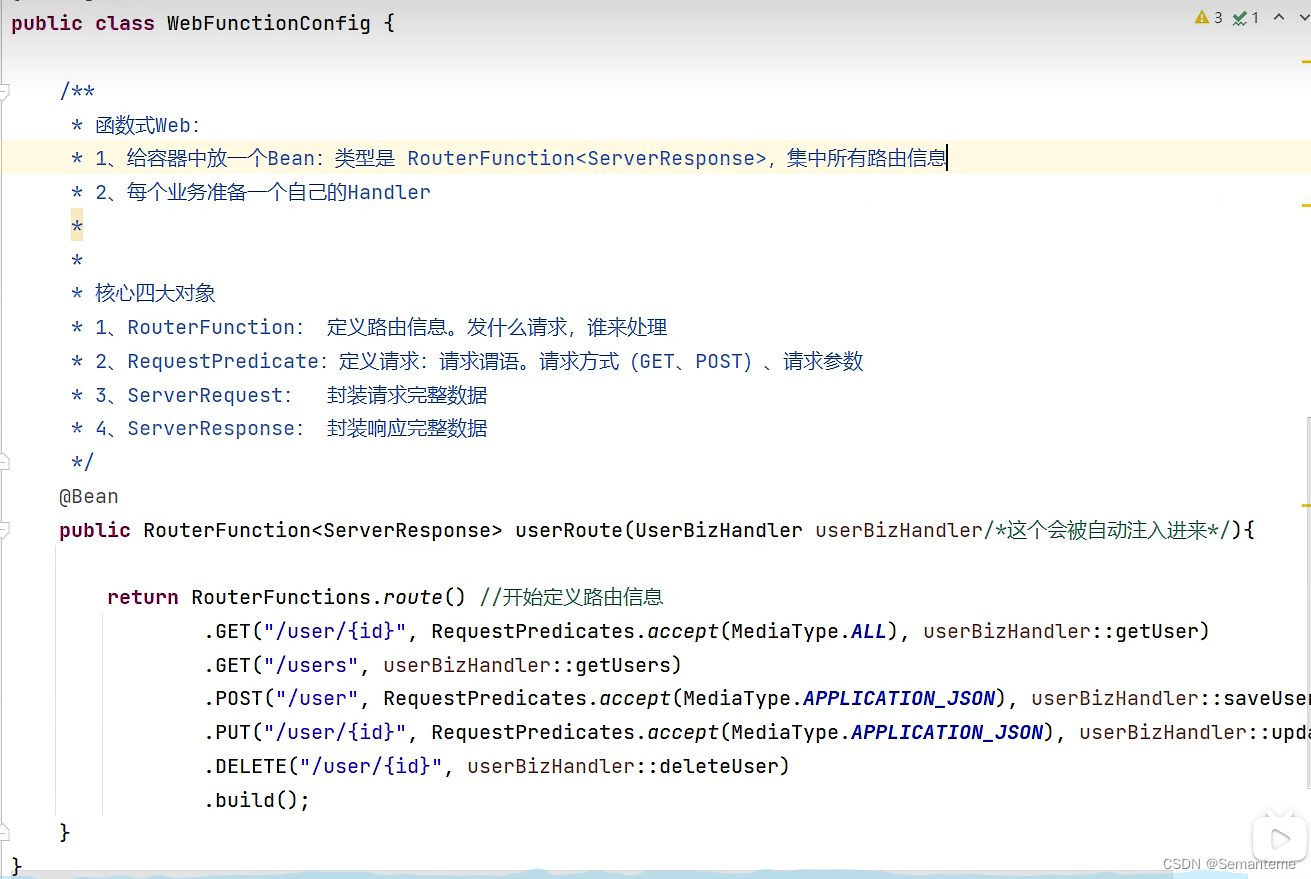Click the second yellow warning stripe mark
1311x879 pixels.
[1306, 205]
